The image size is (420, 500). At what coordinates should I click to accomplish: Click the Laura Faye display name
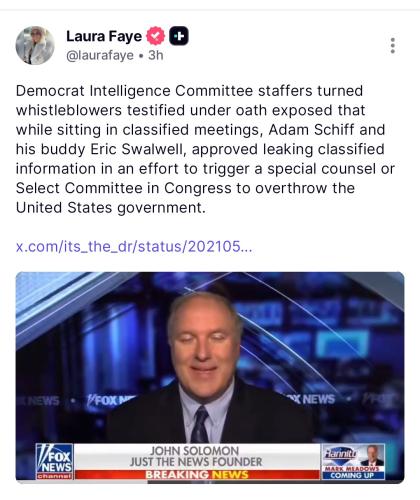click(104, 36)
